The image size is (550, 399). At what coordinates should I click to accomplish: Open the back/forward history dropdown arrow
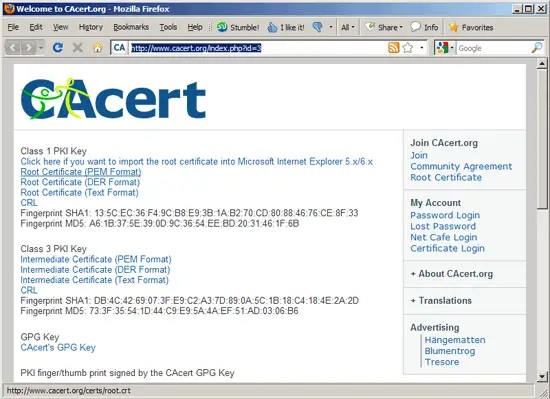tap(41, 47)
